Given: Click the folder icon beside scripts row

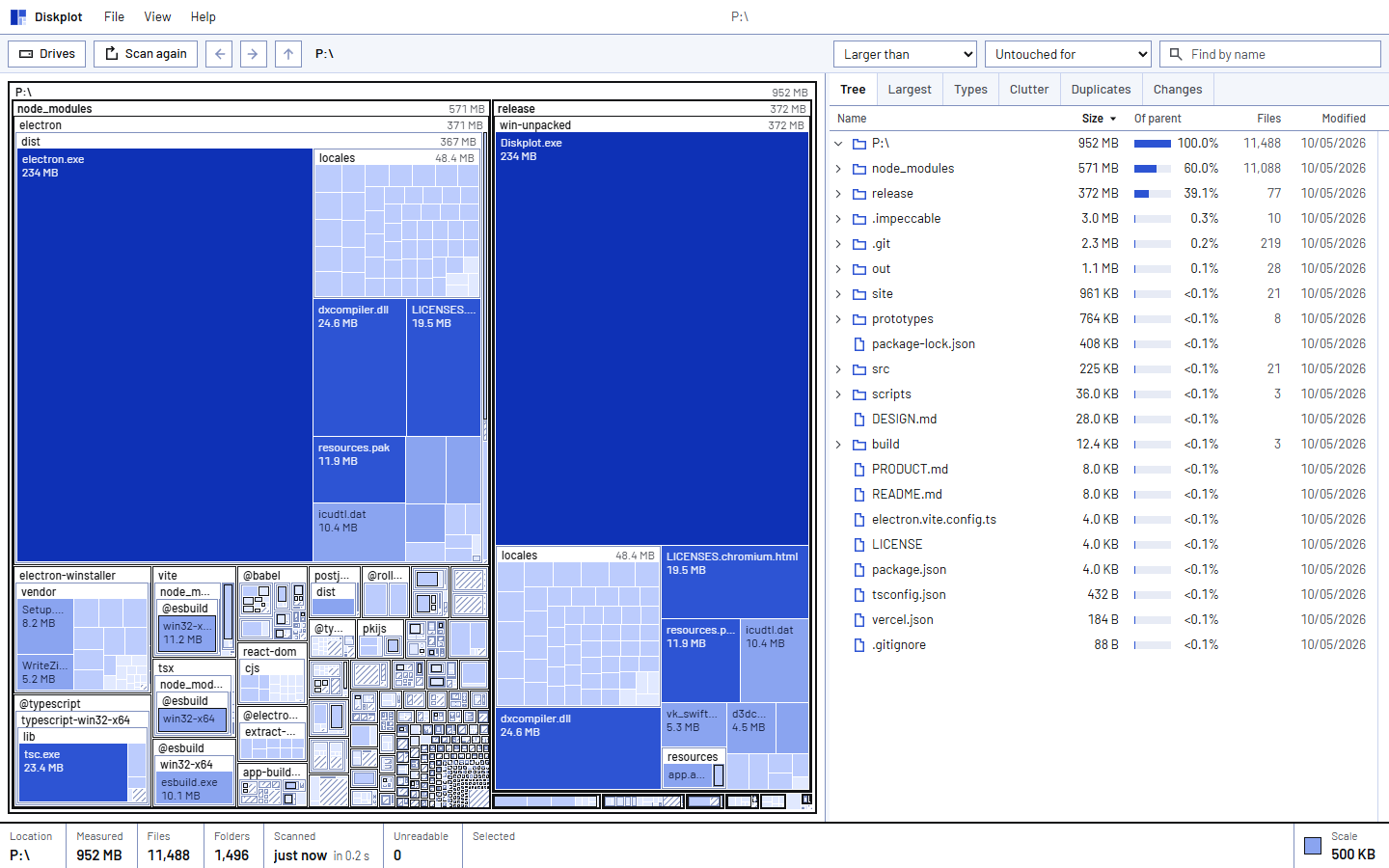Looking at the screenshot, I should point(859,394).
